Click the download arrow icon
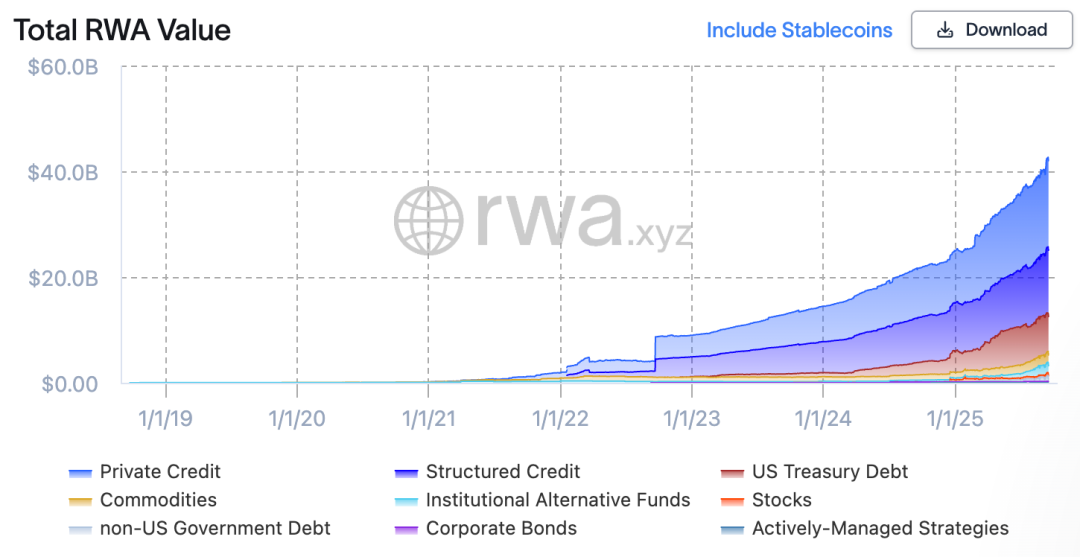 tap(944, 30)
